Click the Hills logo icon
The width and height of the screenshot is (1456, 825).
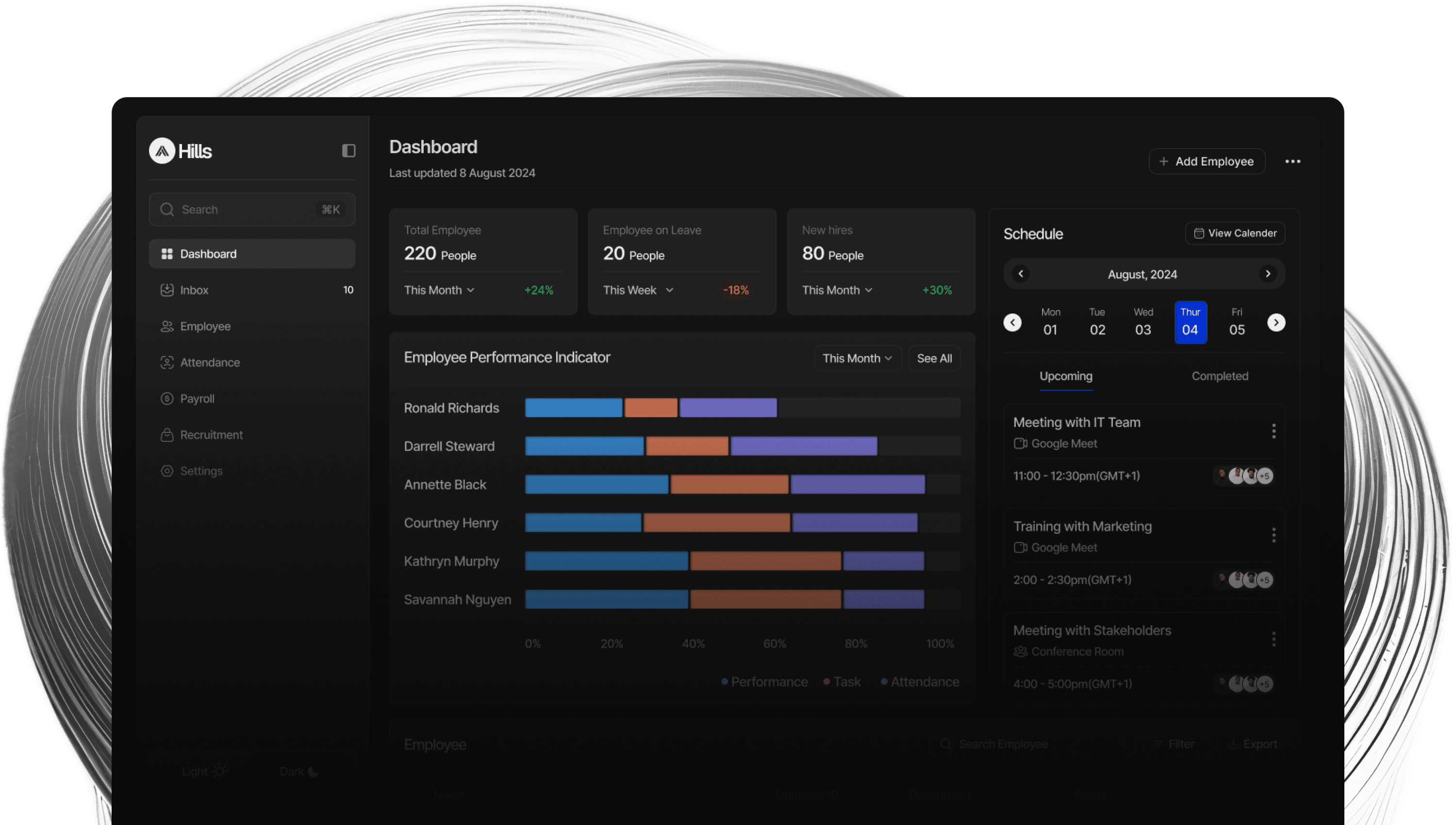click(162, 151)
